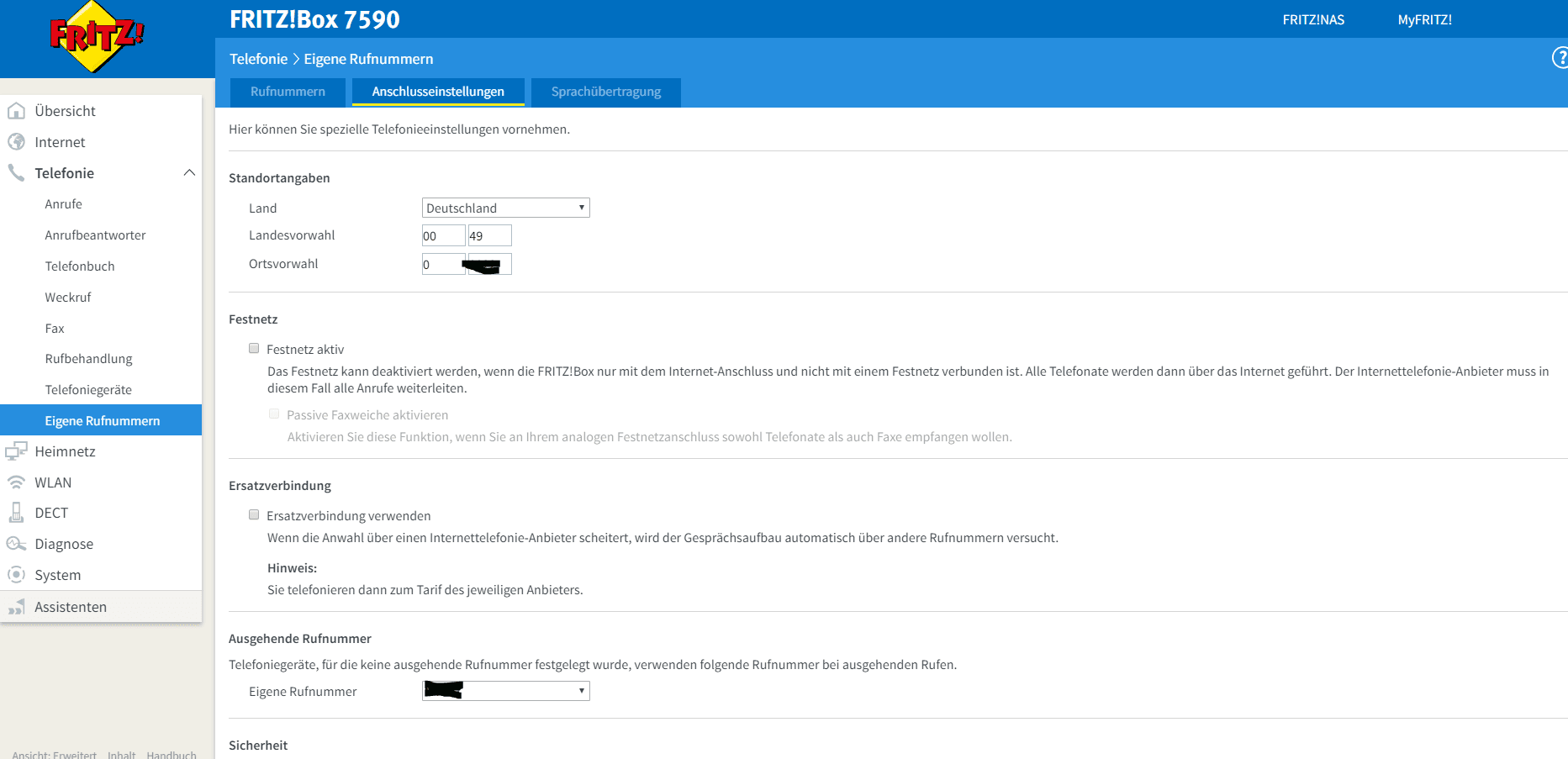Open Anrufe in the sidebar
Screen dimensions: 1568x759
(x=64, y=204)
